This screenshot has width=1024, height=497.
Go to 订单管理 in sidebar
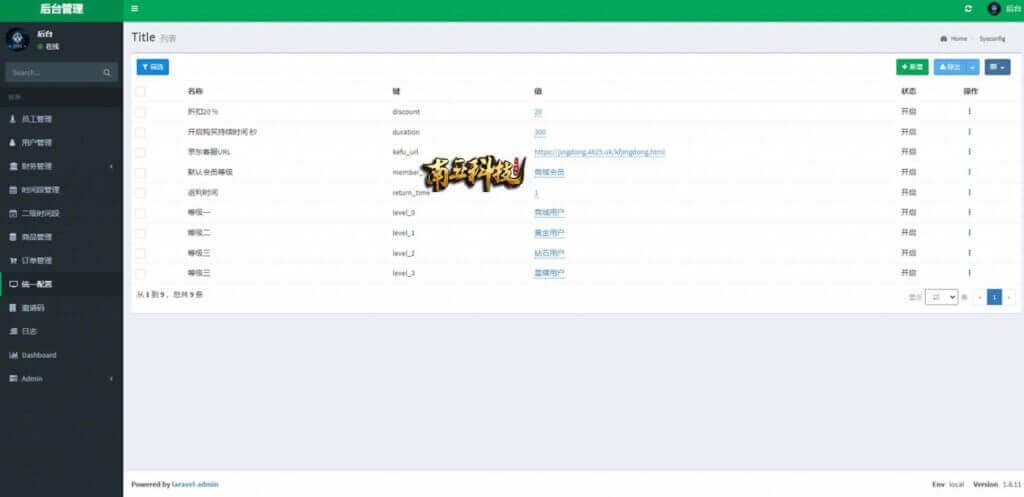pyautogui.click(x=40, y=260)
